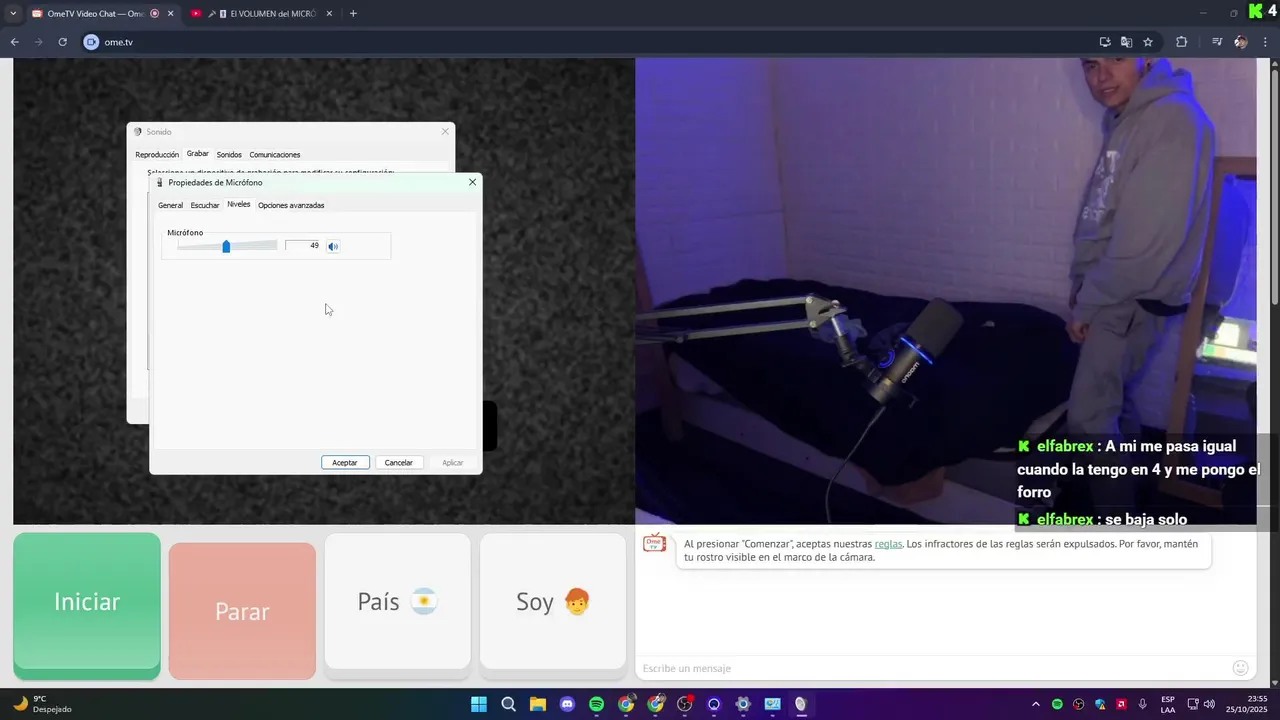Open the emoji picker in chat
The image size is (1280, 720).
[1241, 668]
